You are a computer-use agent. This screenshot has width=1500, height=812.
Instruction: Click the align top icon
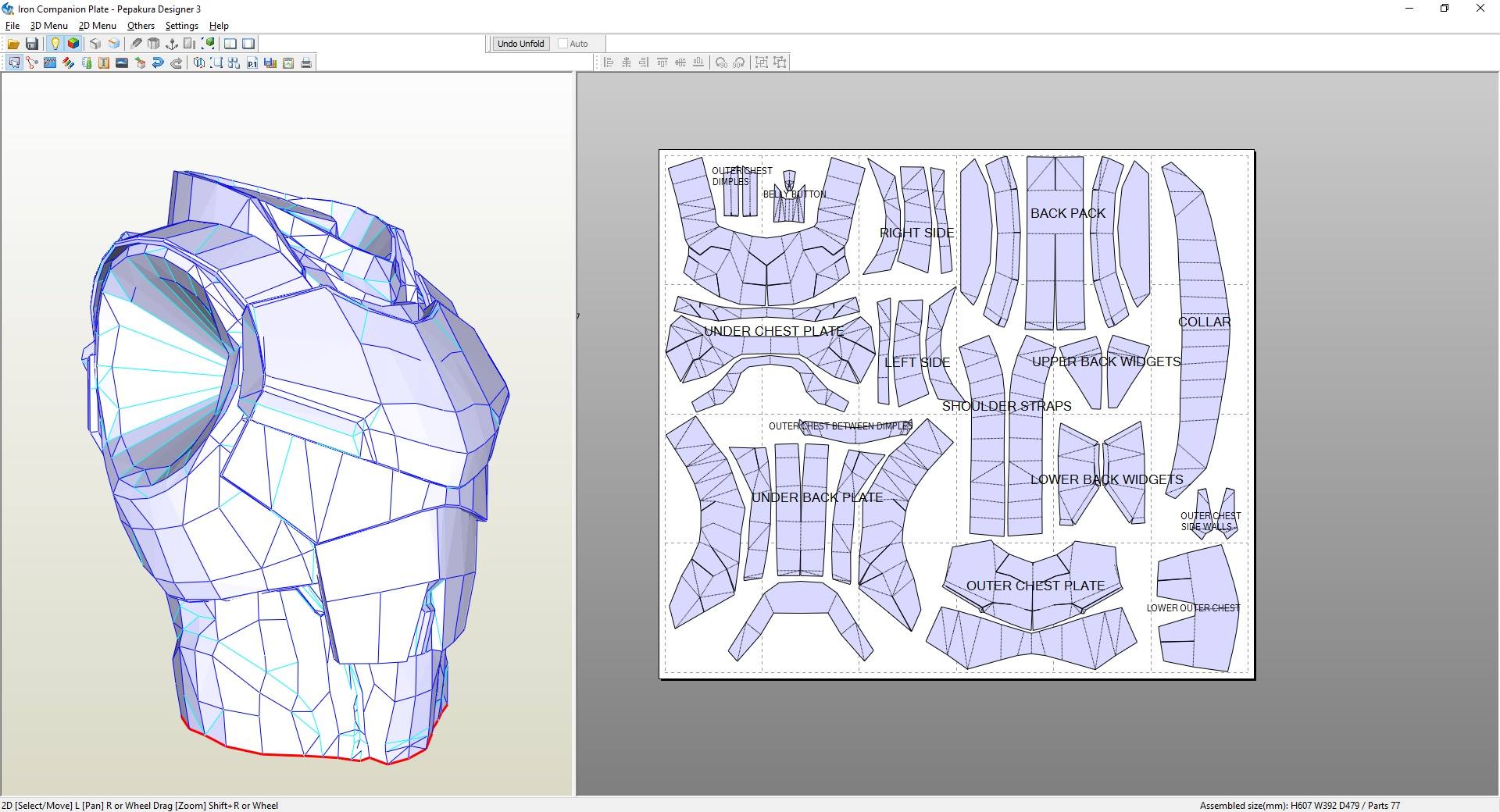(662, 62)
